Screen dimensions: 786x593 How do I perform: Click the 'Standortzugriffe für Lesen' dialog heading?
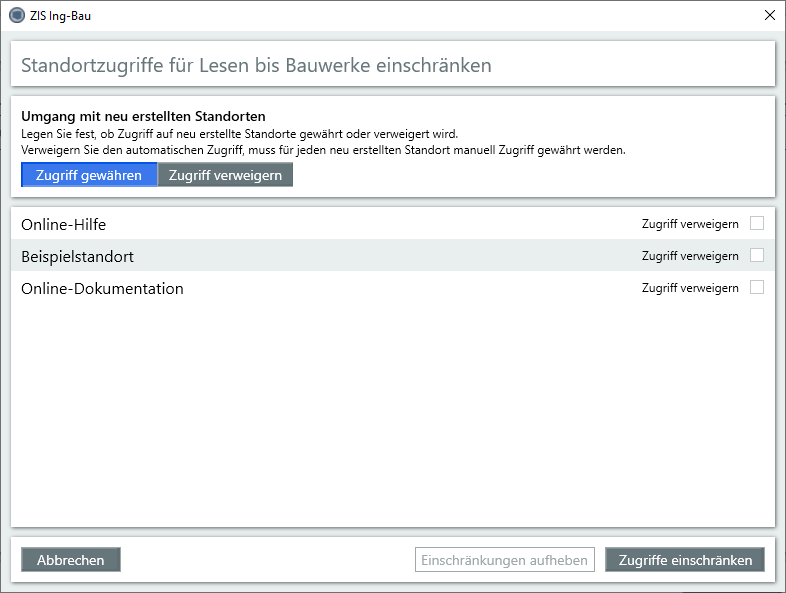[256, 65]
